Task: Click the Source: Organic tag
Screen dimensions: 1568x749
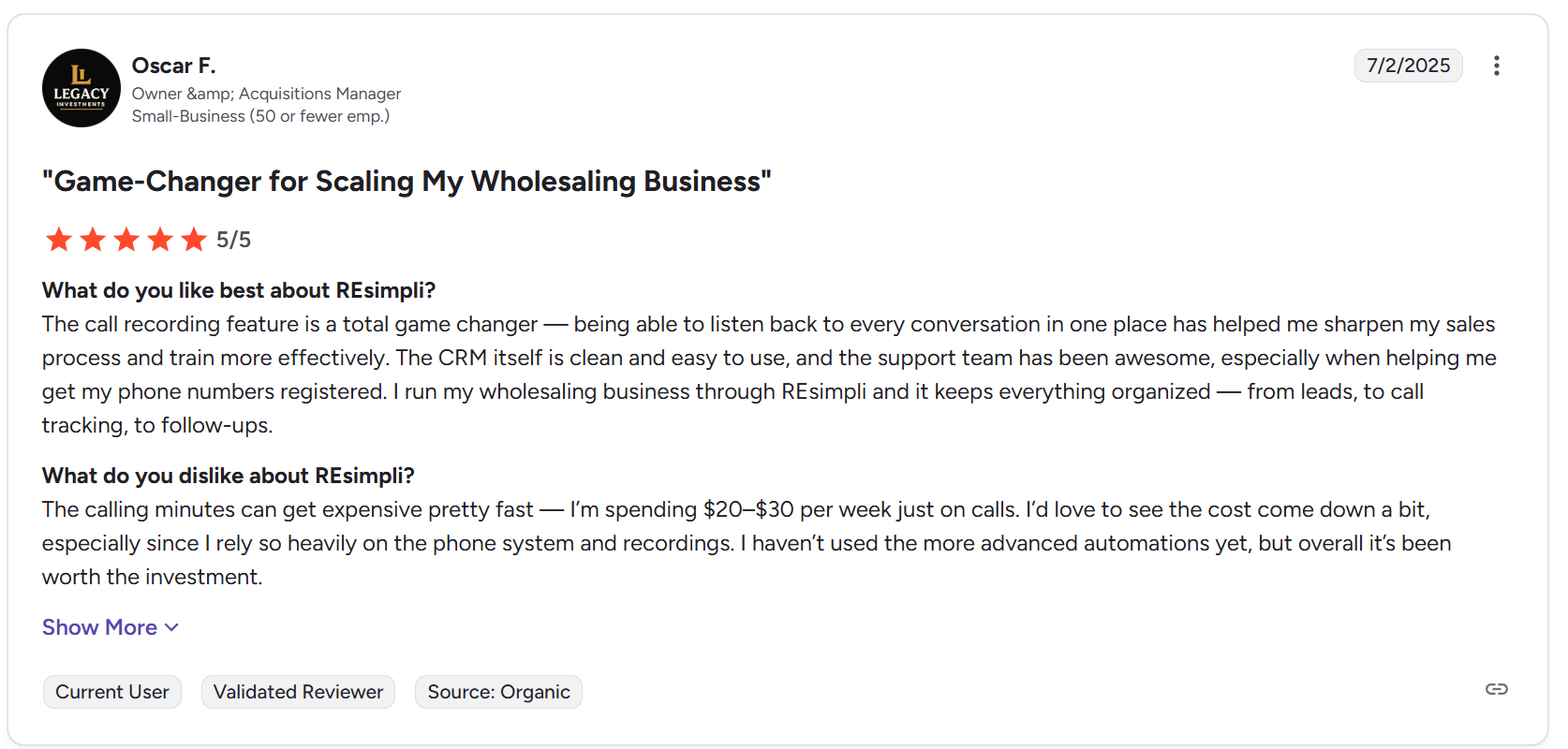Action: tap(498, 692)
